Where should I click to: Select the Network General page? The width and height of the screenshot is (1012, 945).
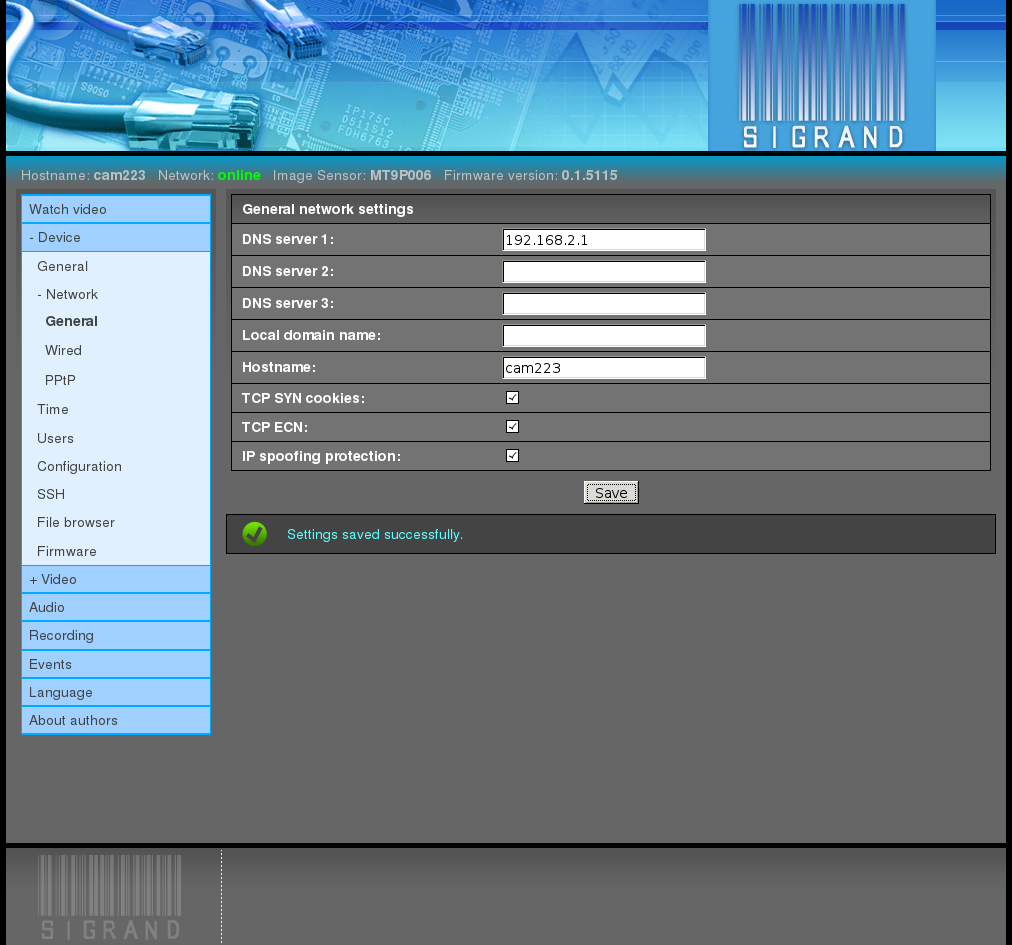72,321
